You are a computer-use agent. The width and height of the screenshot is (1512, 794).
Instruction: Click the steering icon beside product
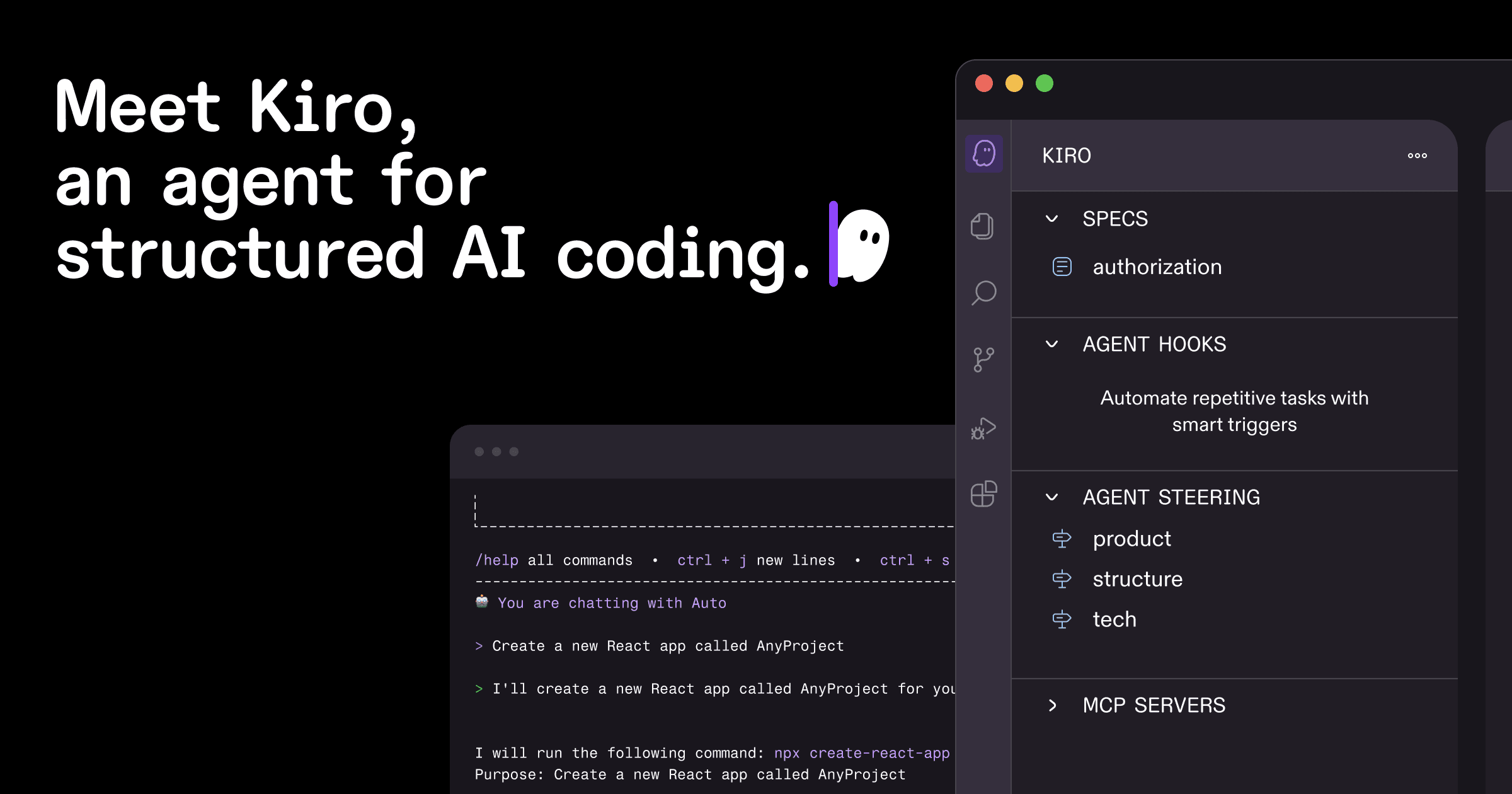pyautogui.click(x=1062, y=539)
